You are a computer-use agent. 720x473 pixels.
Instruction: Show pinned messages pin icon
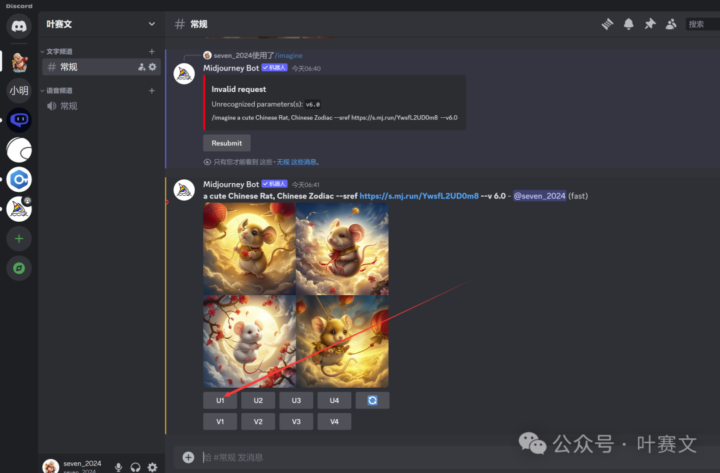coord(649,24)
